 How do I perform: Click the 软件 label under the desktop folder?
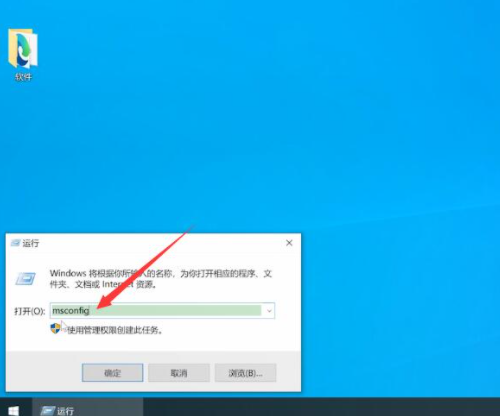pos(23,77)
